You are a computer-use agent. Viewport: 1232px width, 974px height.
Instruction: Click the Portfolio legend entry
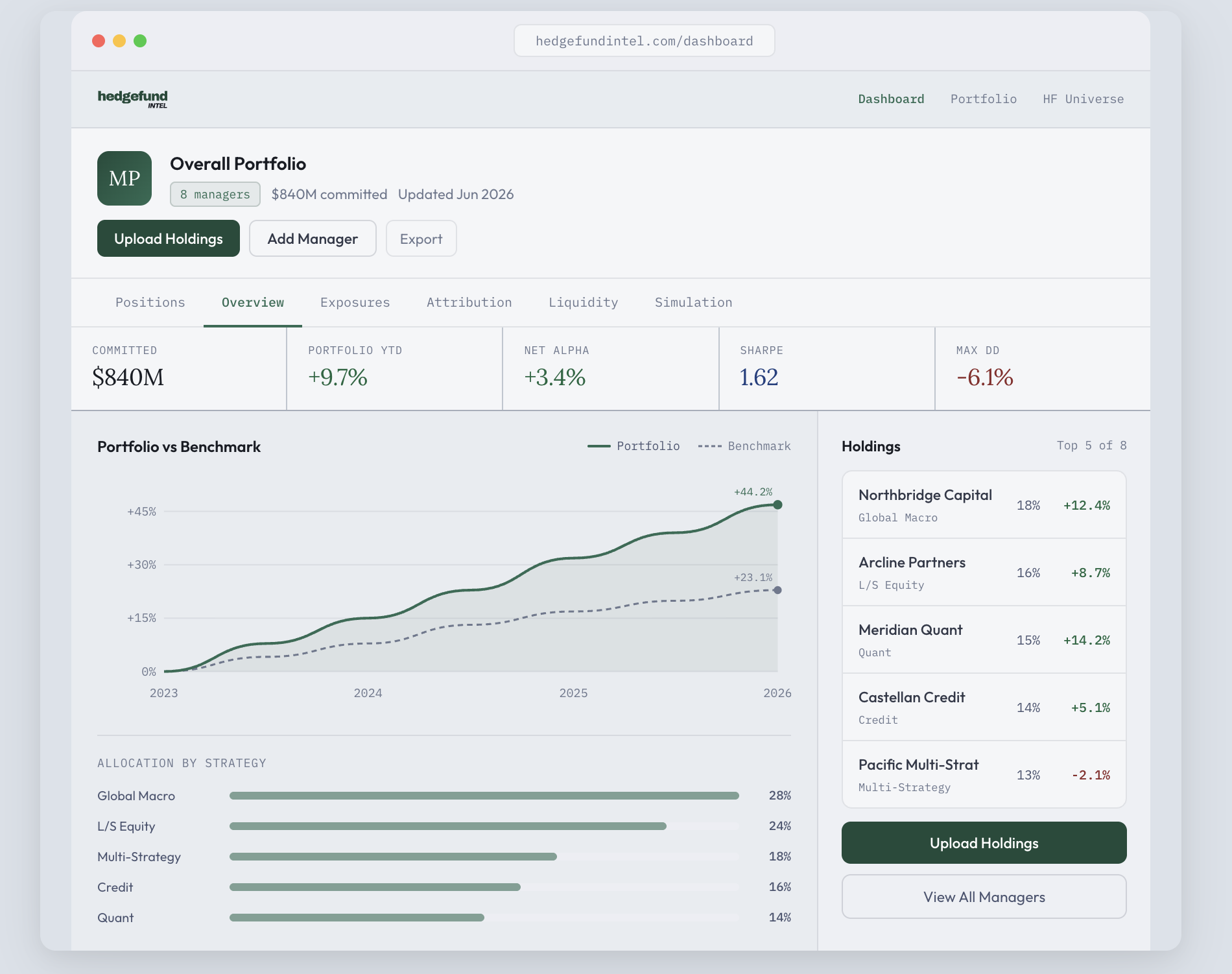coord(634,446)
